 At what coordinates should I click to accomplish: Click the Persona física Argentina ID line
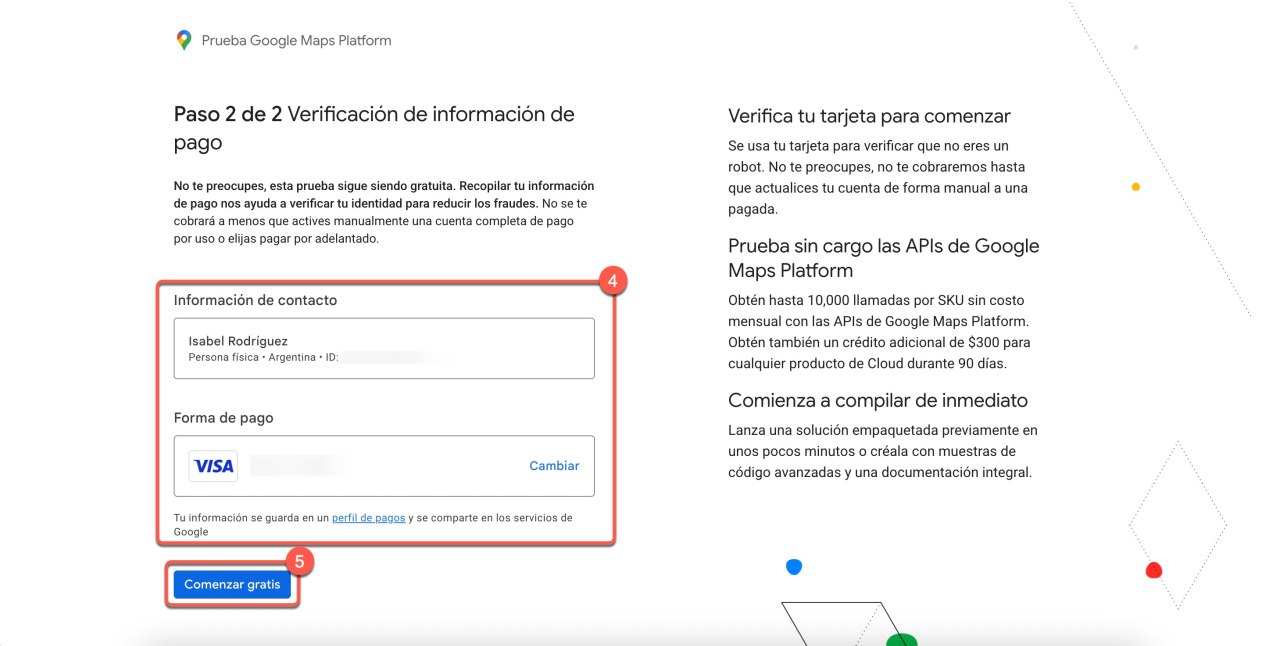tap(265, 357)
